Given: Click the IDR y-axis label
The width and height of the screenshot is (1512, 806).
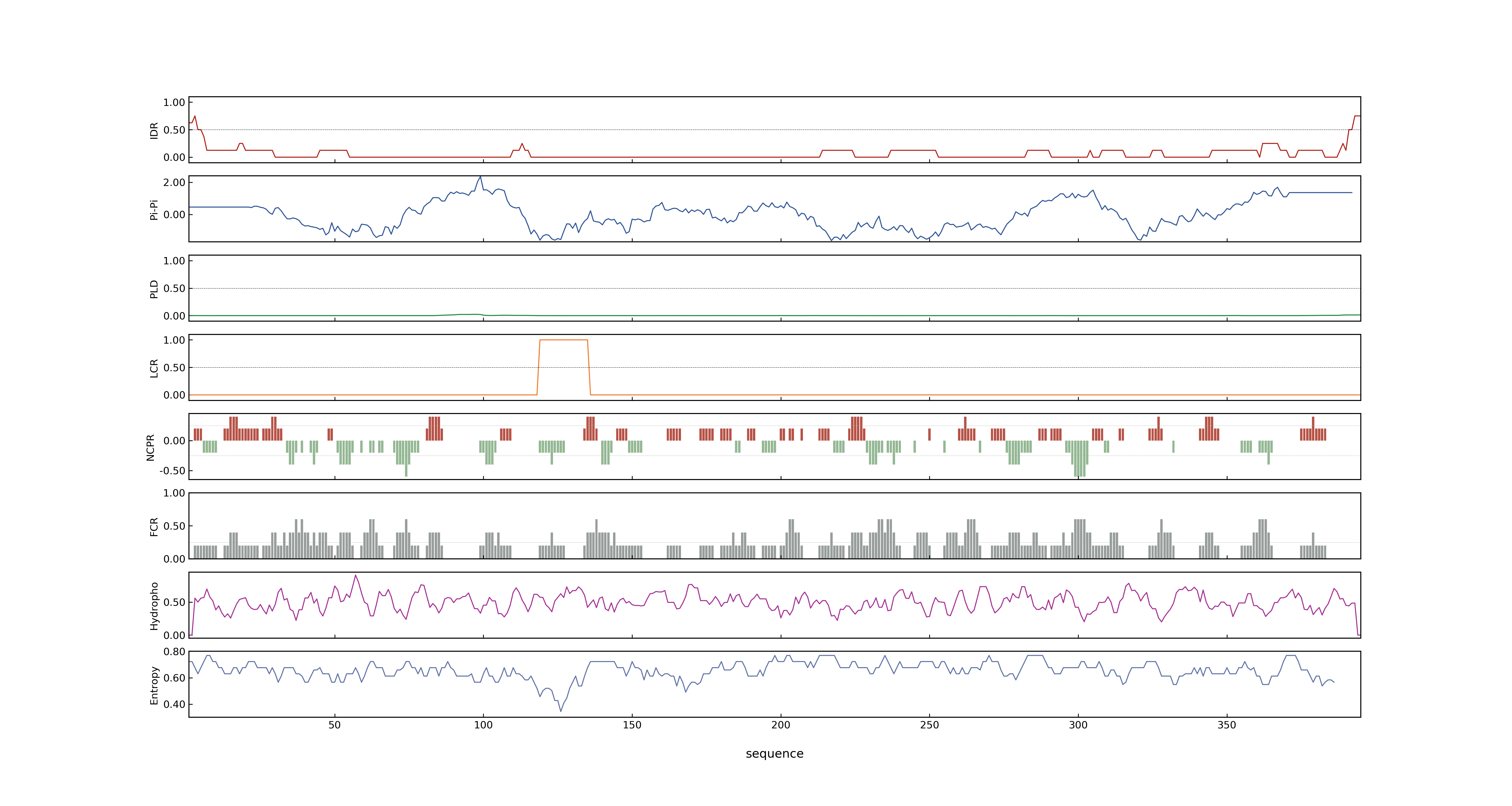Looking at the screenshot, I should point(154,130).
